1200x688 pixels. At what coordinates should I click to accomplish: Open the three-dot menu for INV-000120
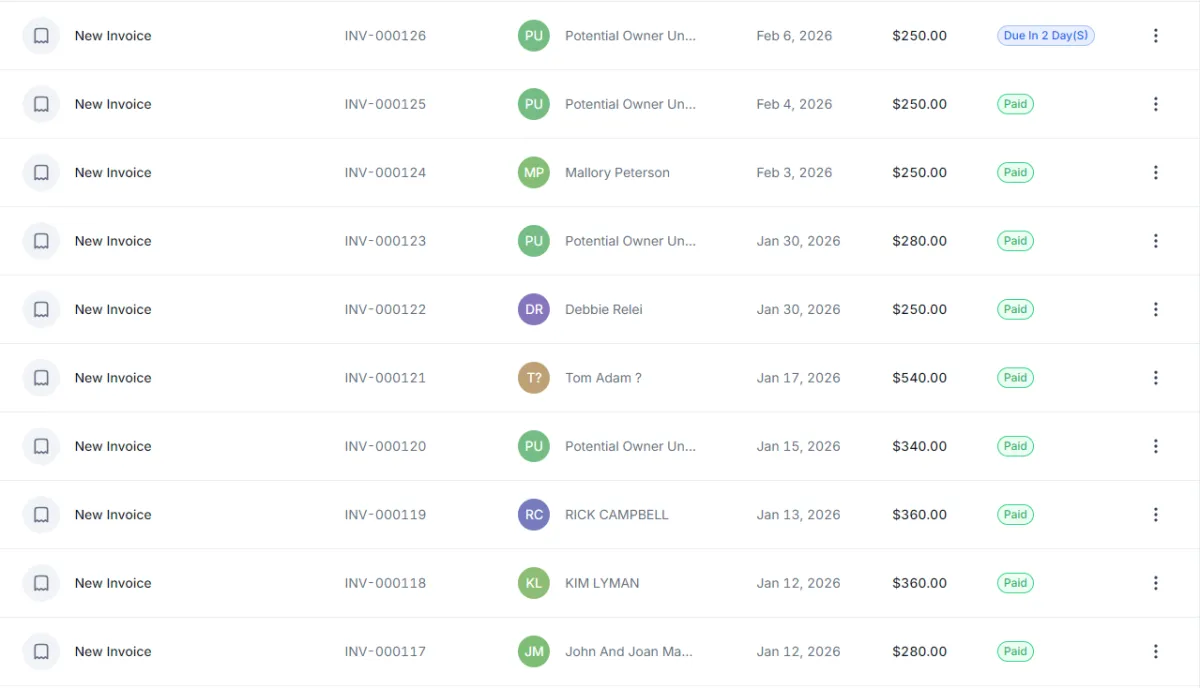[1156, 446]
